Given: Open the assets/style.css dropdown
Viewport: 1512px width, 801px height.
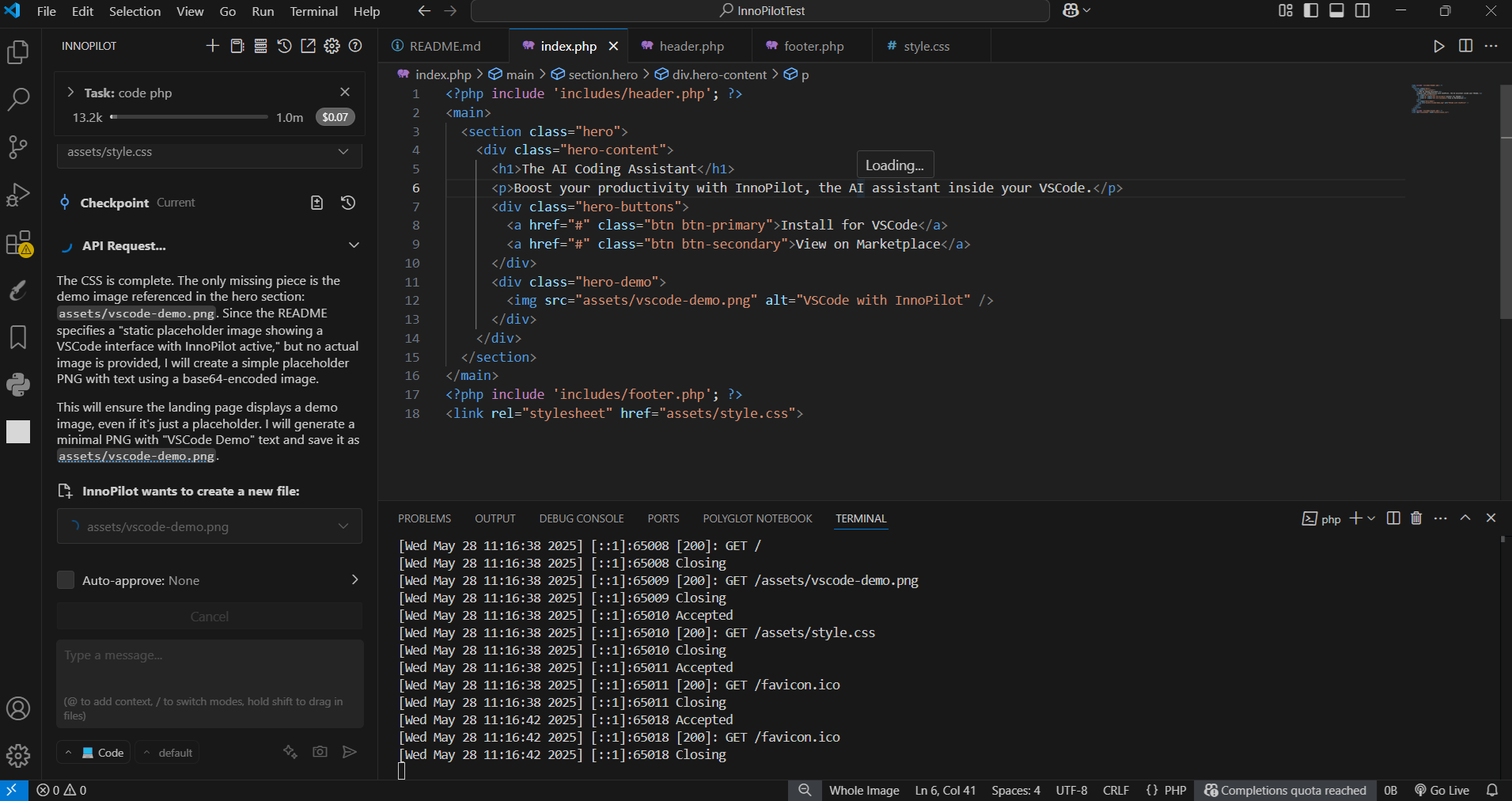Looking at the screenshot, I should tap(343, 152).
